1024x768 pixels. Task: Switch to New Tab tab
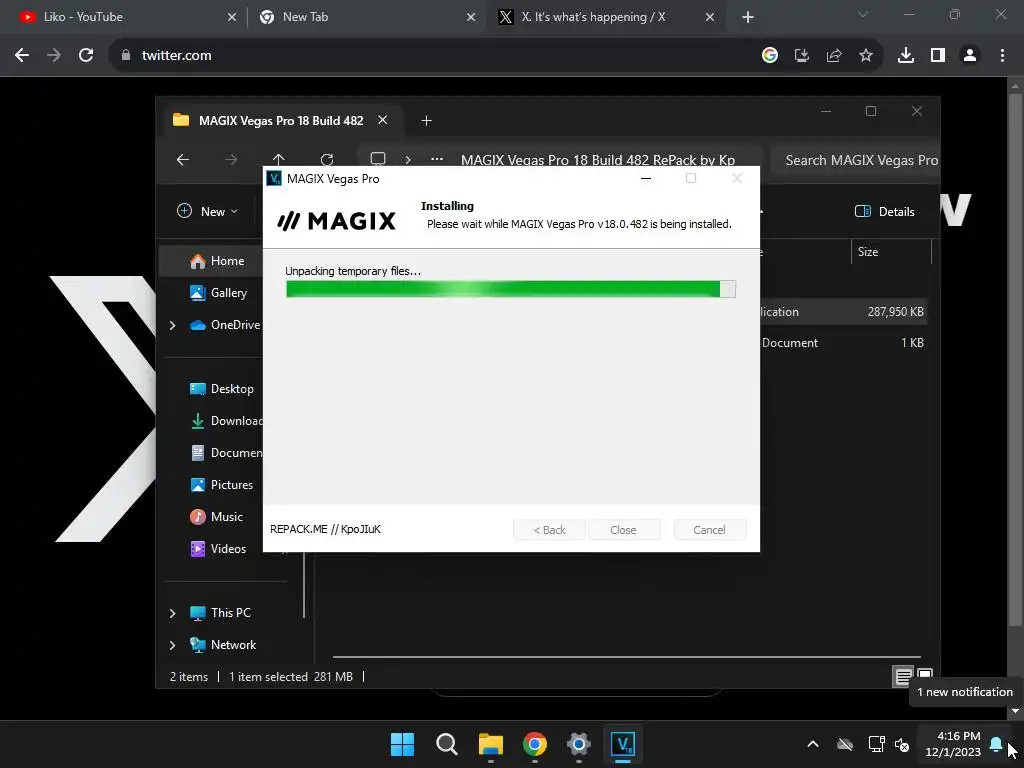point(366,17)
